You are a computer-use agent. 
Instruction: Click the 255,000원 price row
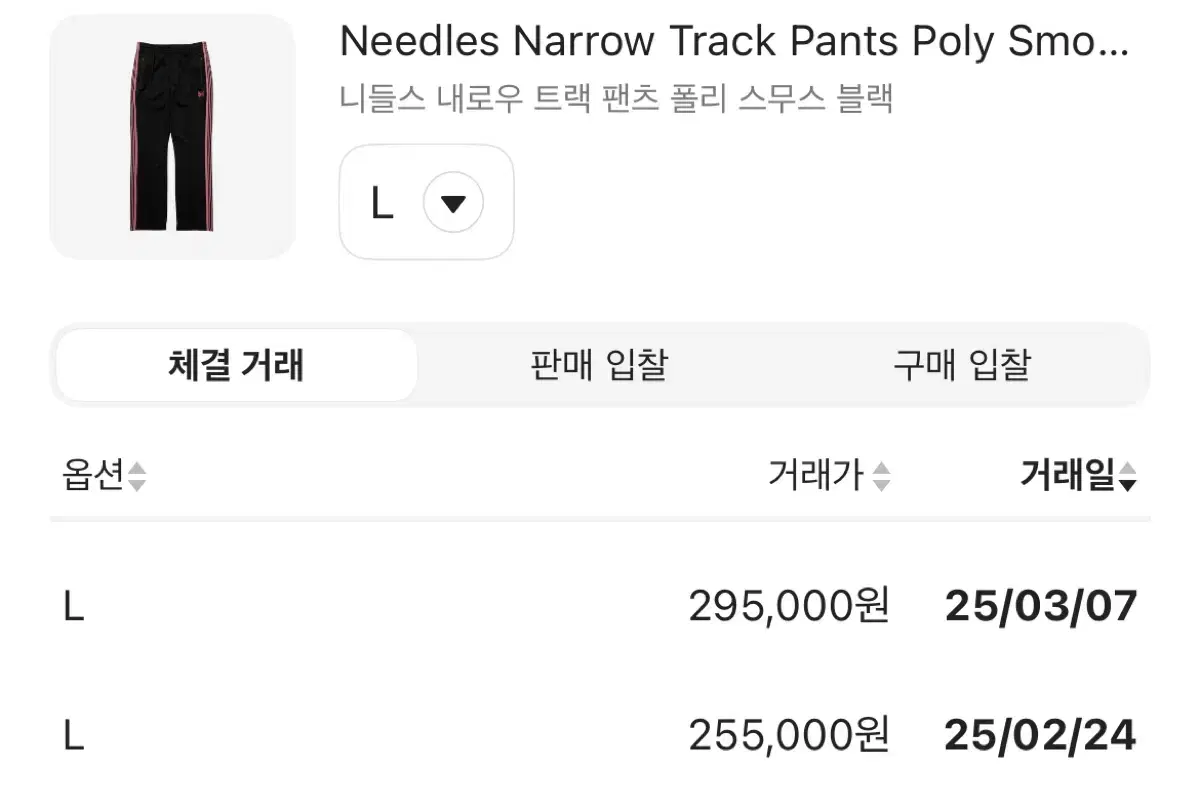coord(789,735)
